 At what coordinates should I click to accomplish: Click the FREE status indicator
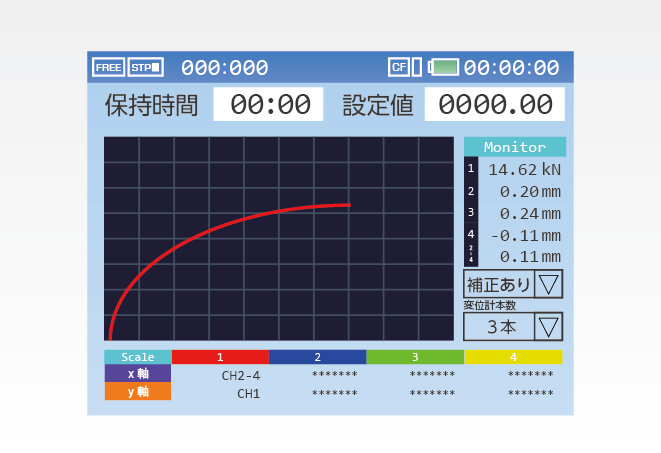tap(108, 67)
